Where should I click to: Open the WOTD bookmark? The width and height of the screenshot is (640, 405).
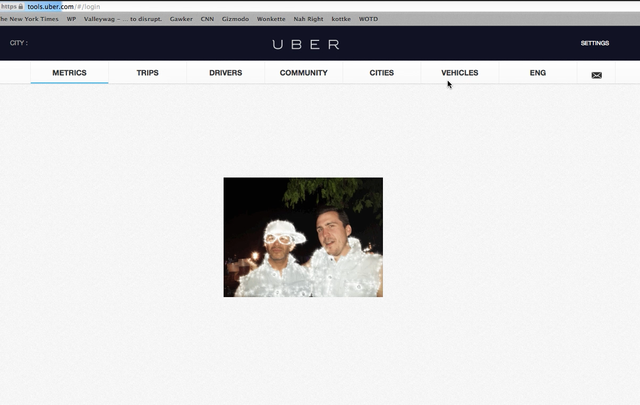[x=368, y=19]
